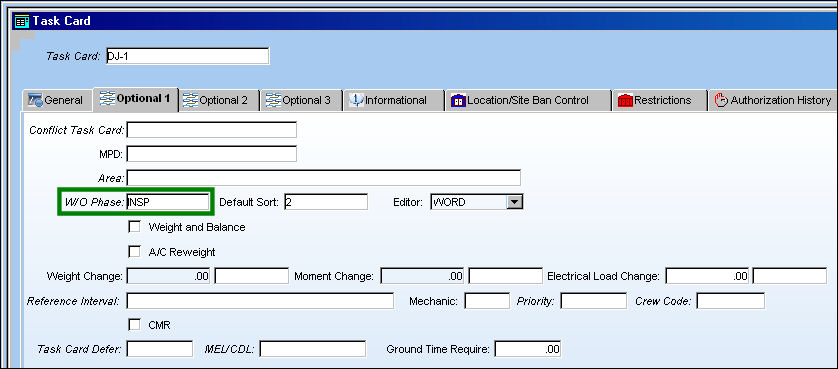Open Location/Site Ban Control tab
Screen dimensions: 838x369
tap(527, 100)
